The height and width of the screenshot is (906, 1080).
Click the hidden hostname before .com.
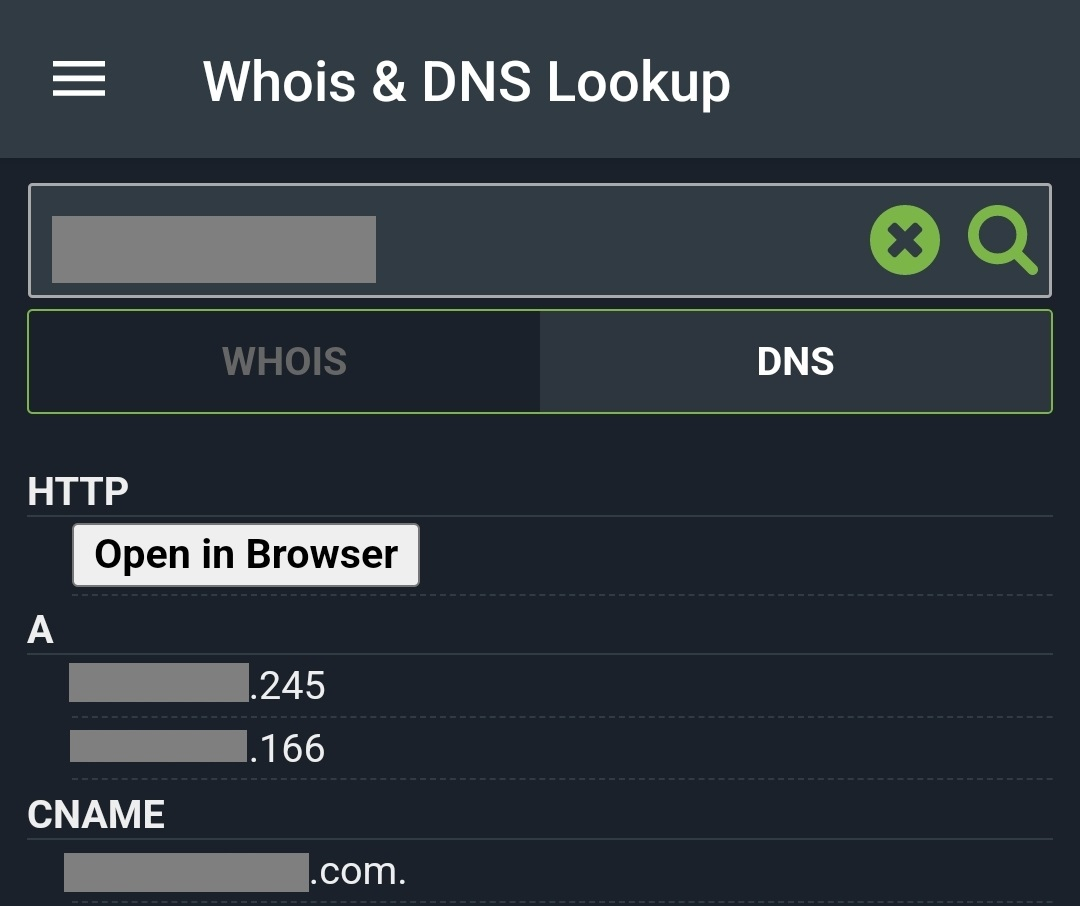click(186, 872)
